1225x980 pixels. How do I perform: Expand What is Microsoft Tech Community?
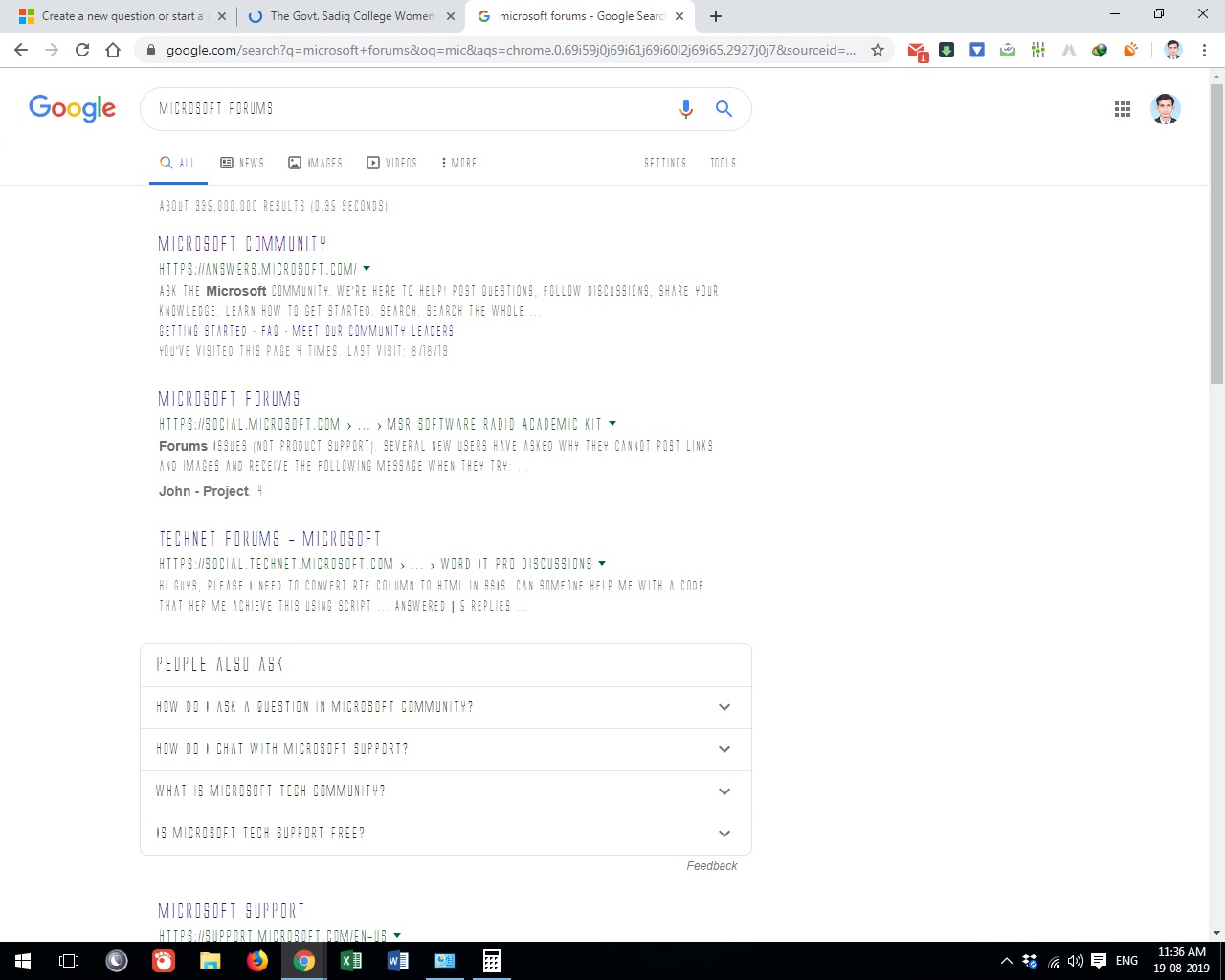tap(446, 791)
